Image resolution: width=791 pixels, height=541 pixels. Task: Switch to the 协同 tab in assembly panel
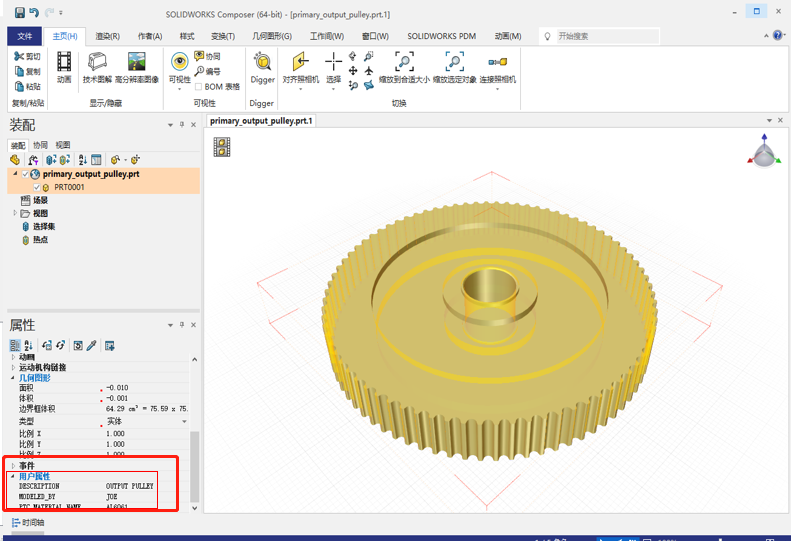pyautogui.click(x=40, y=145)
